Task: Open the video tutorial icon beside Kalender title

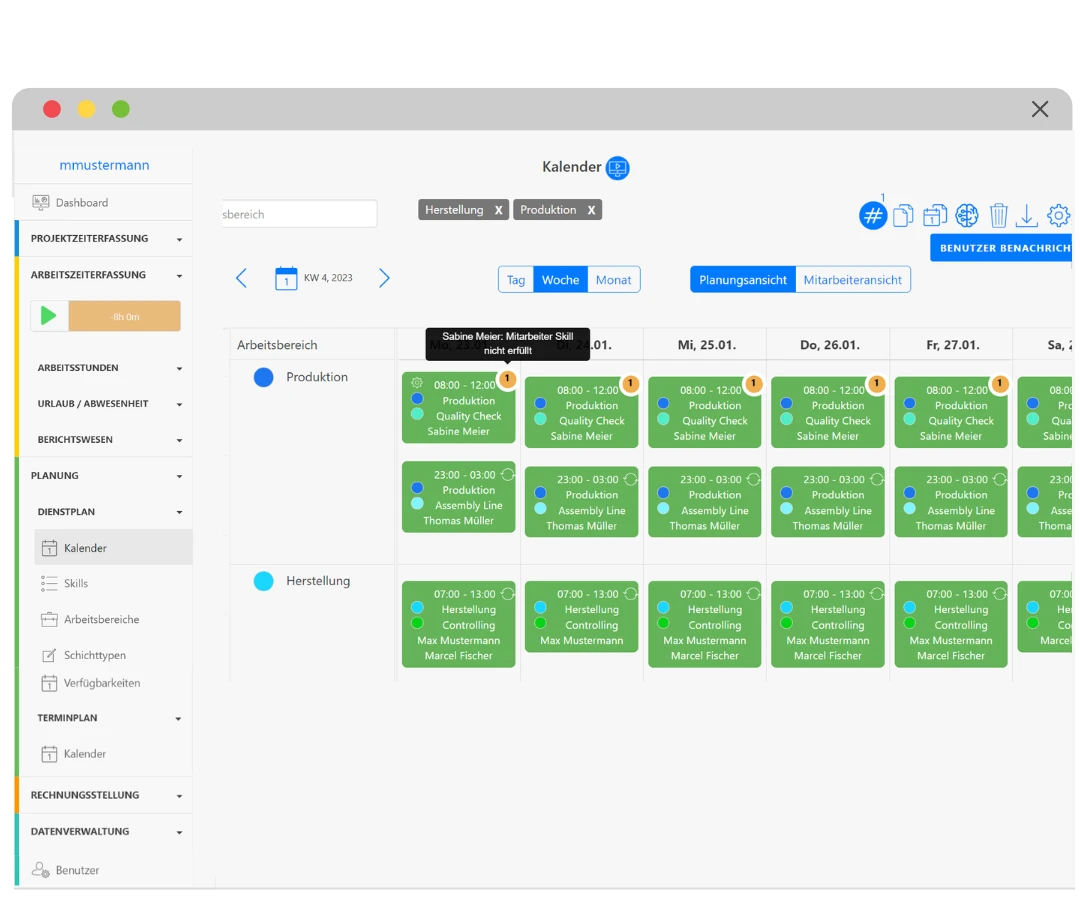Action: point(618,168)
